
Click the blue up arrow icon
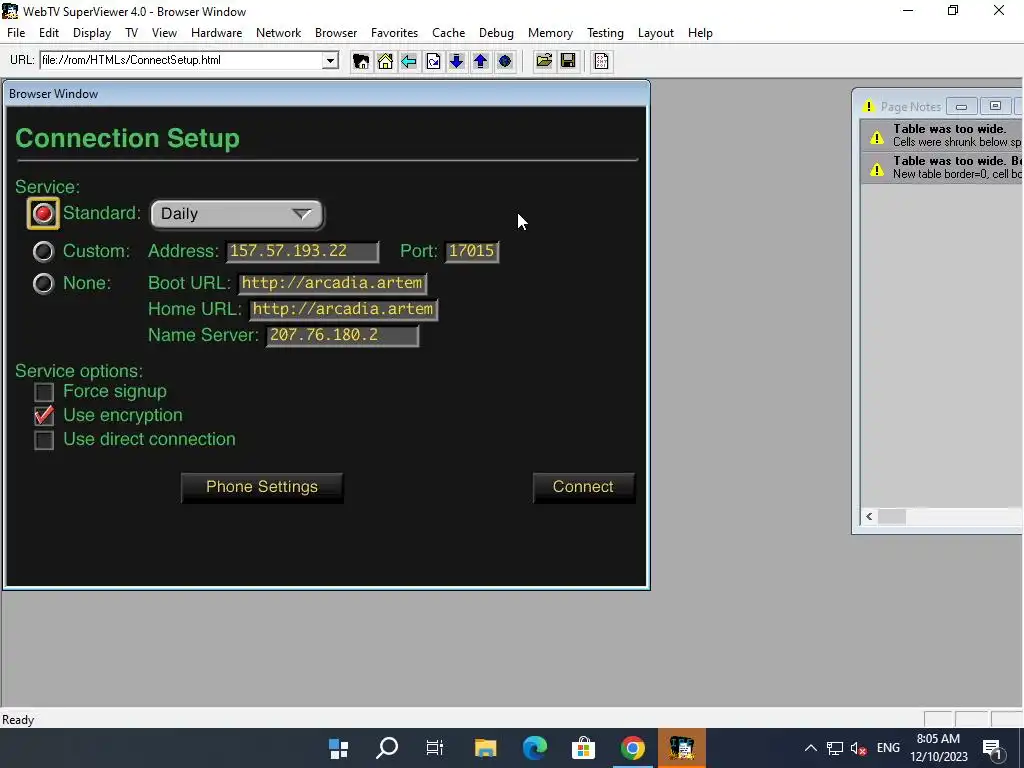481,61
